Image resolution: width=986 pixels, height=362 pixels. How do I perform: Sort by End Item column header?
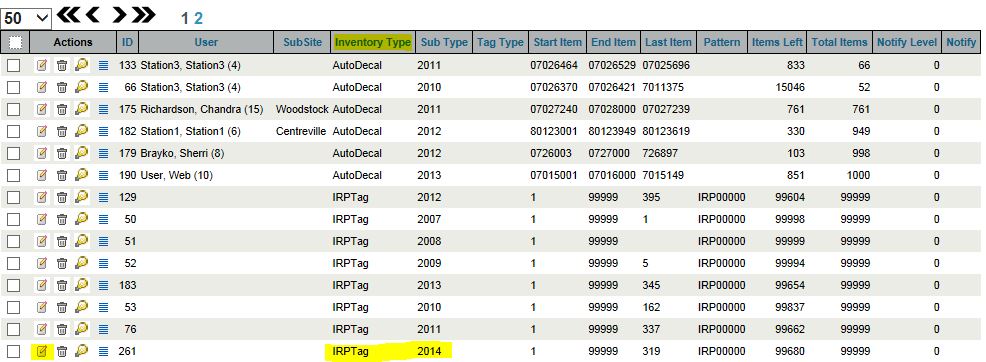coord(613,42)
